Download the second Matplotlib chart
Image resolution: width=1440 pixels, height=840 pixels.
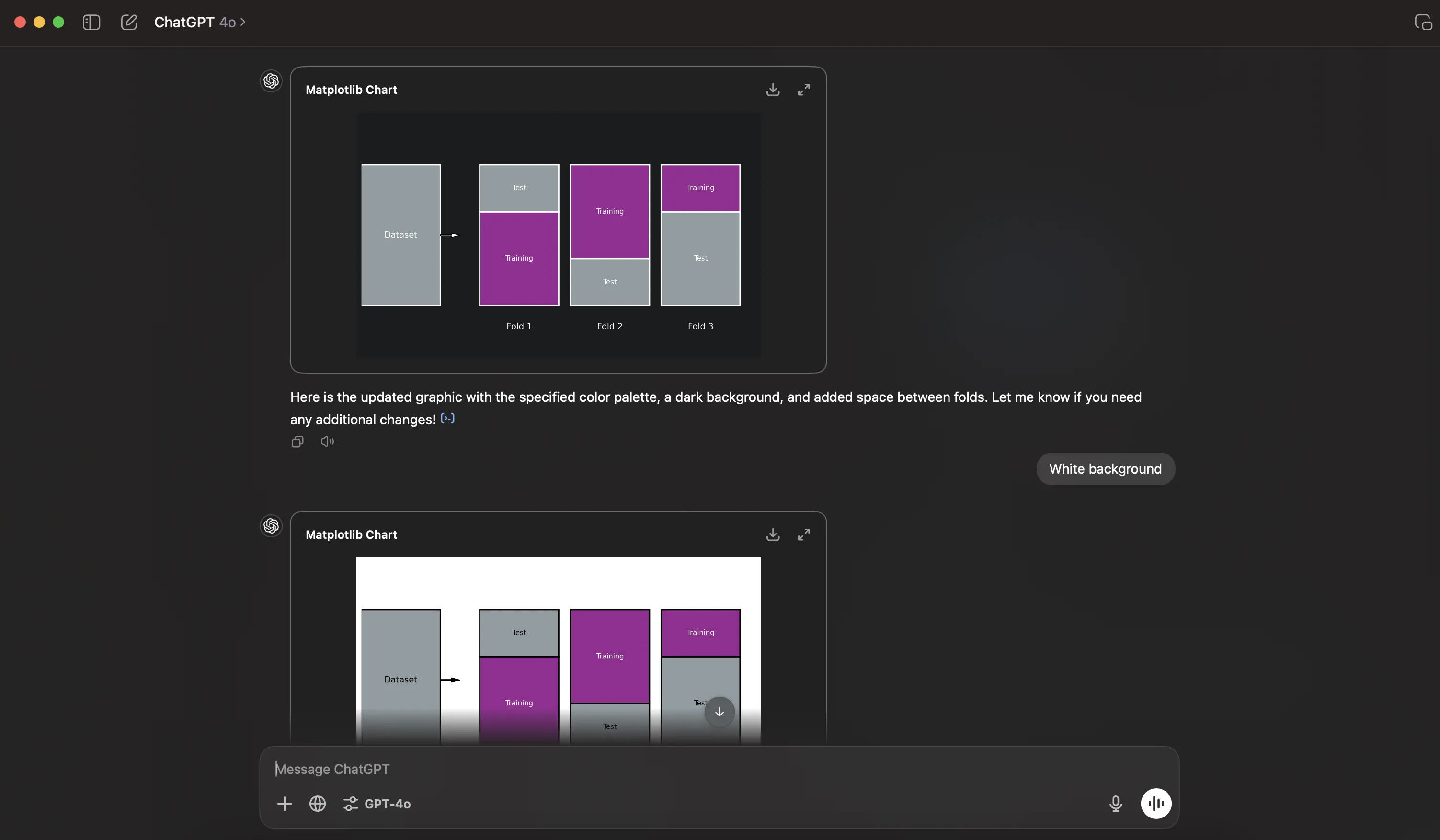773,535
